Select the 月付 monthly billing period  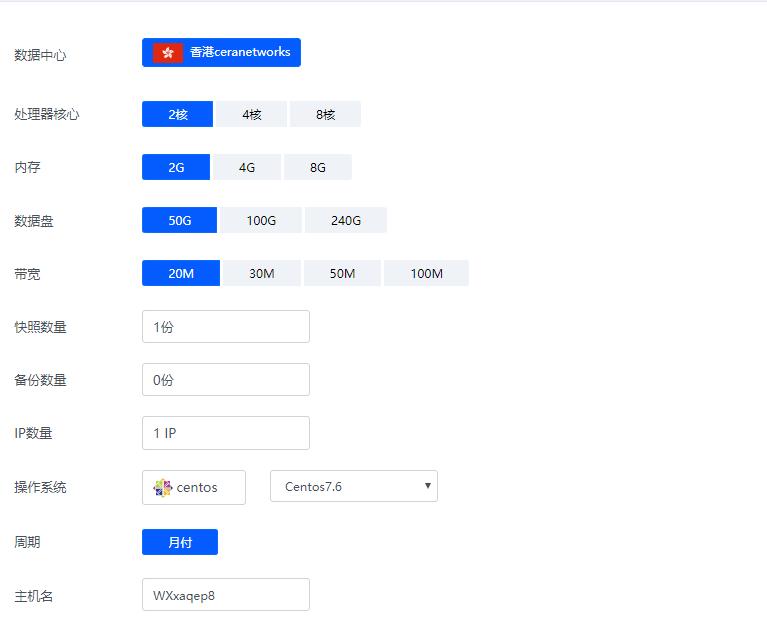click(x=180, y=542)
